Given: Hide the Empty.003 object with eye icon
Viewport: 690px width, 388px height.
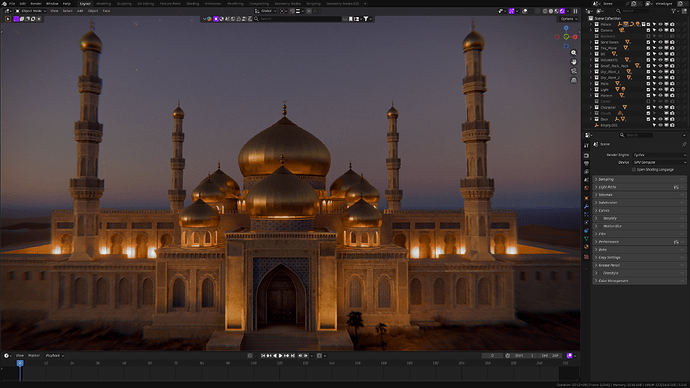Looking at the screenshot, I should coord(661,125).
